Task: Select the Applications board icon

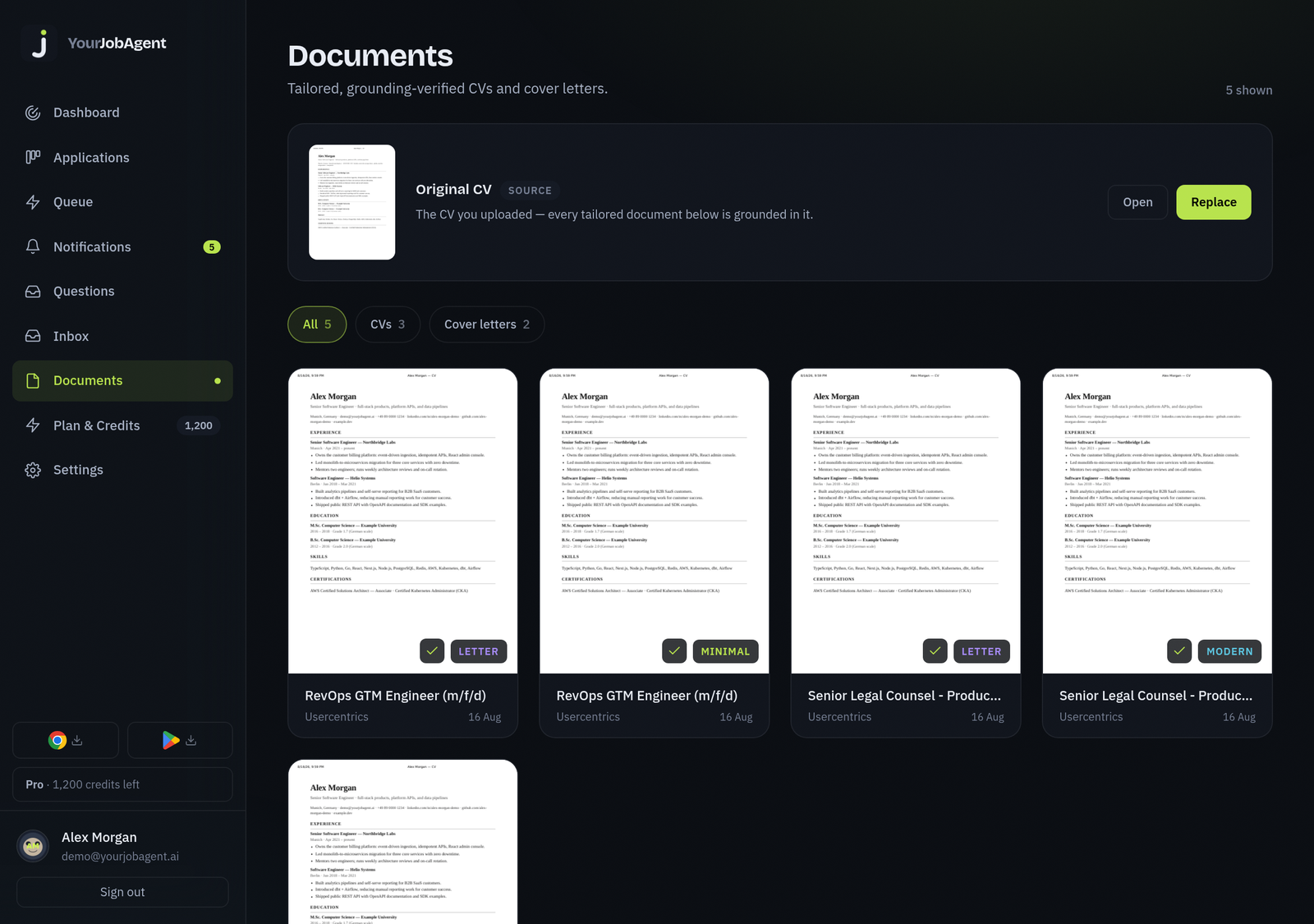Action: pyautogui.click(x=33, y=157)
